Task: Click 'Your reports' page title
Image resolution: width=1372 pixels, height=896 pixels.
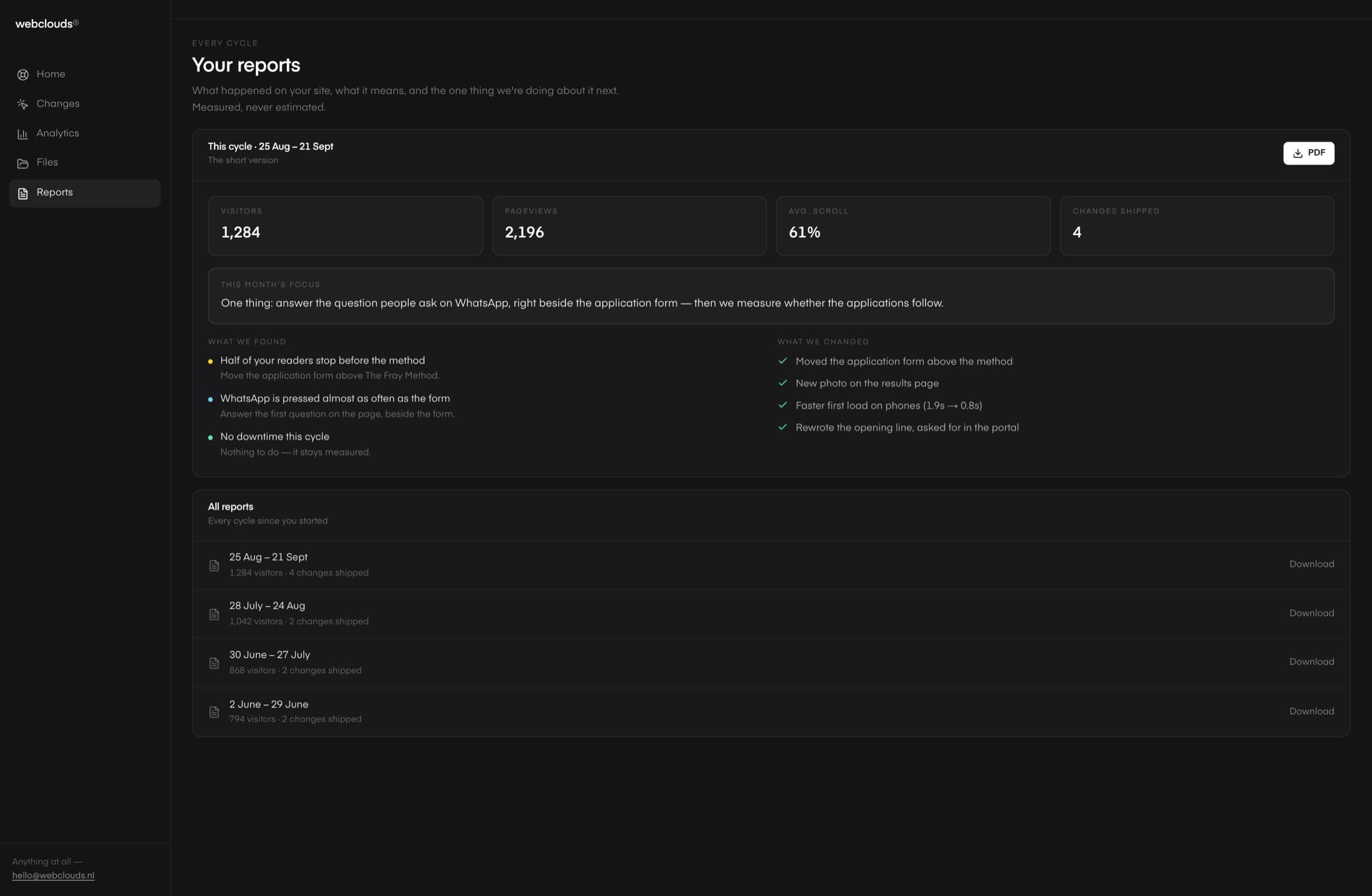Action: click(x=246, y=66)
